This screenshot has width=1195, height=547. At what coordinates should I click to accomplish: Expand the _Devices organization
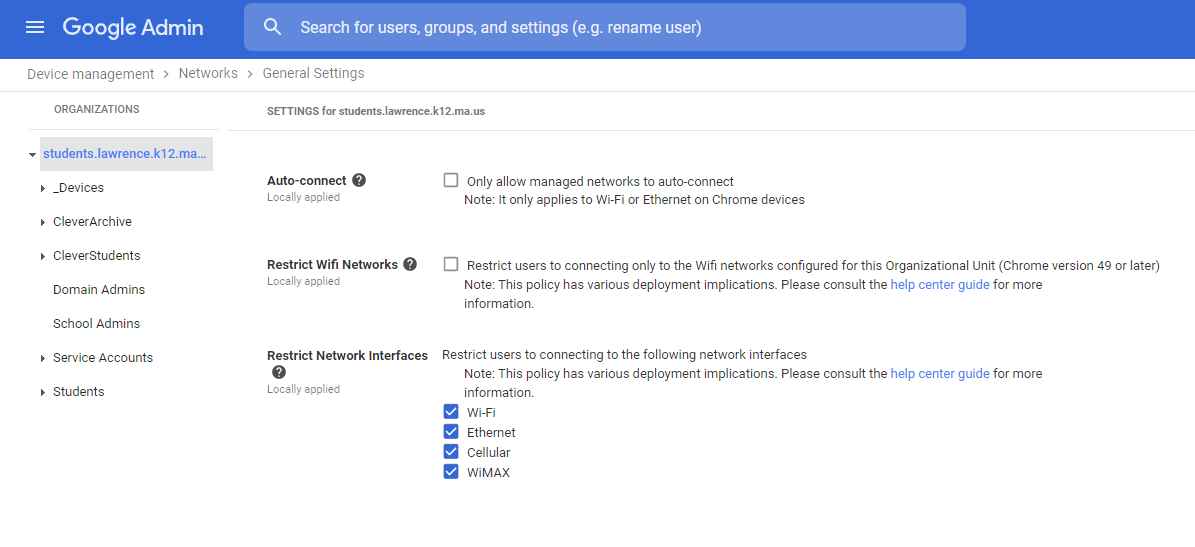pyautogui.click(x=43, y=189)
